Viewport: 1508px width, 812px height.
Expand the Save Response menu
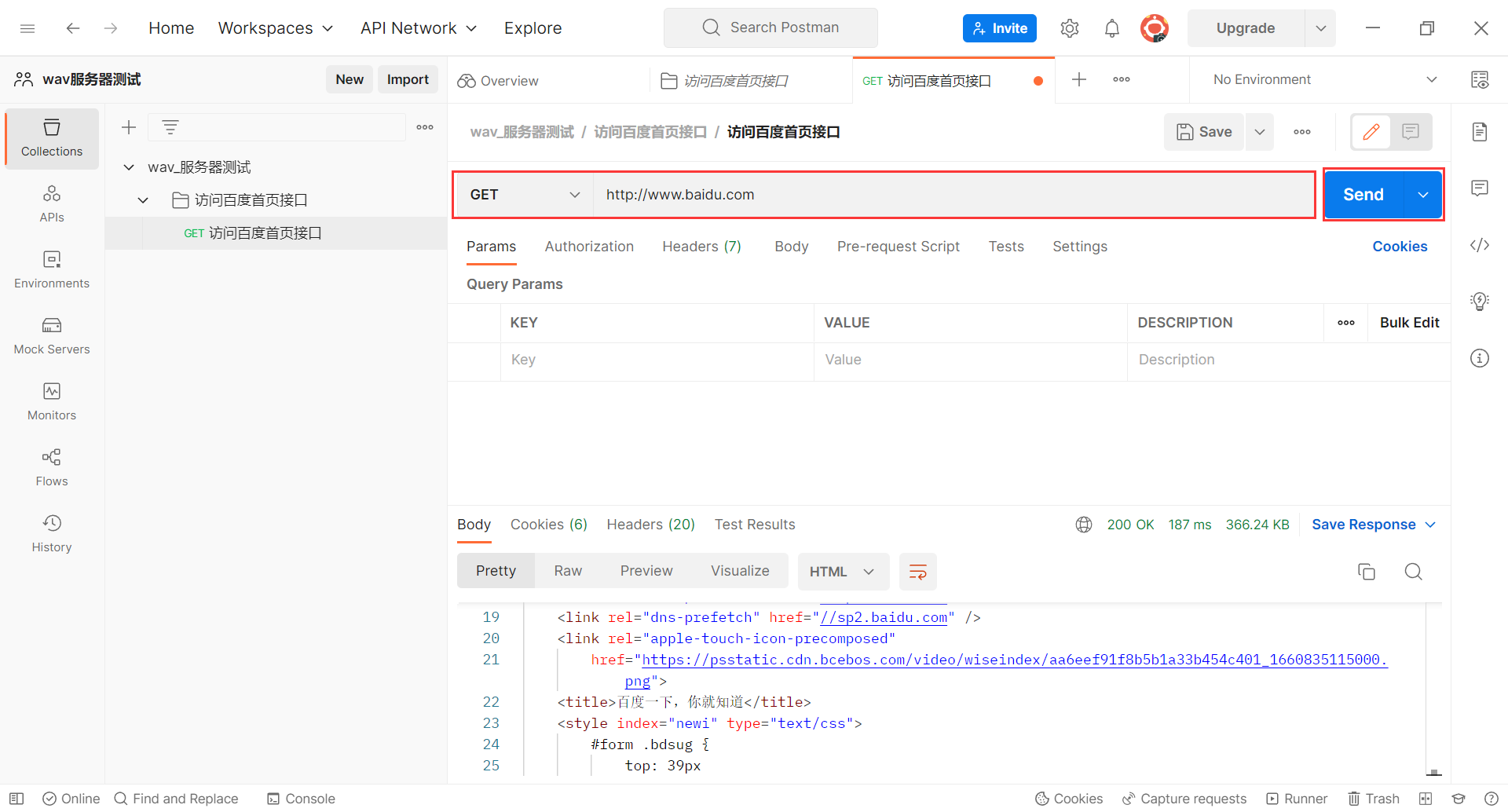tap(1374, 525)
